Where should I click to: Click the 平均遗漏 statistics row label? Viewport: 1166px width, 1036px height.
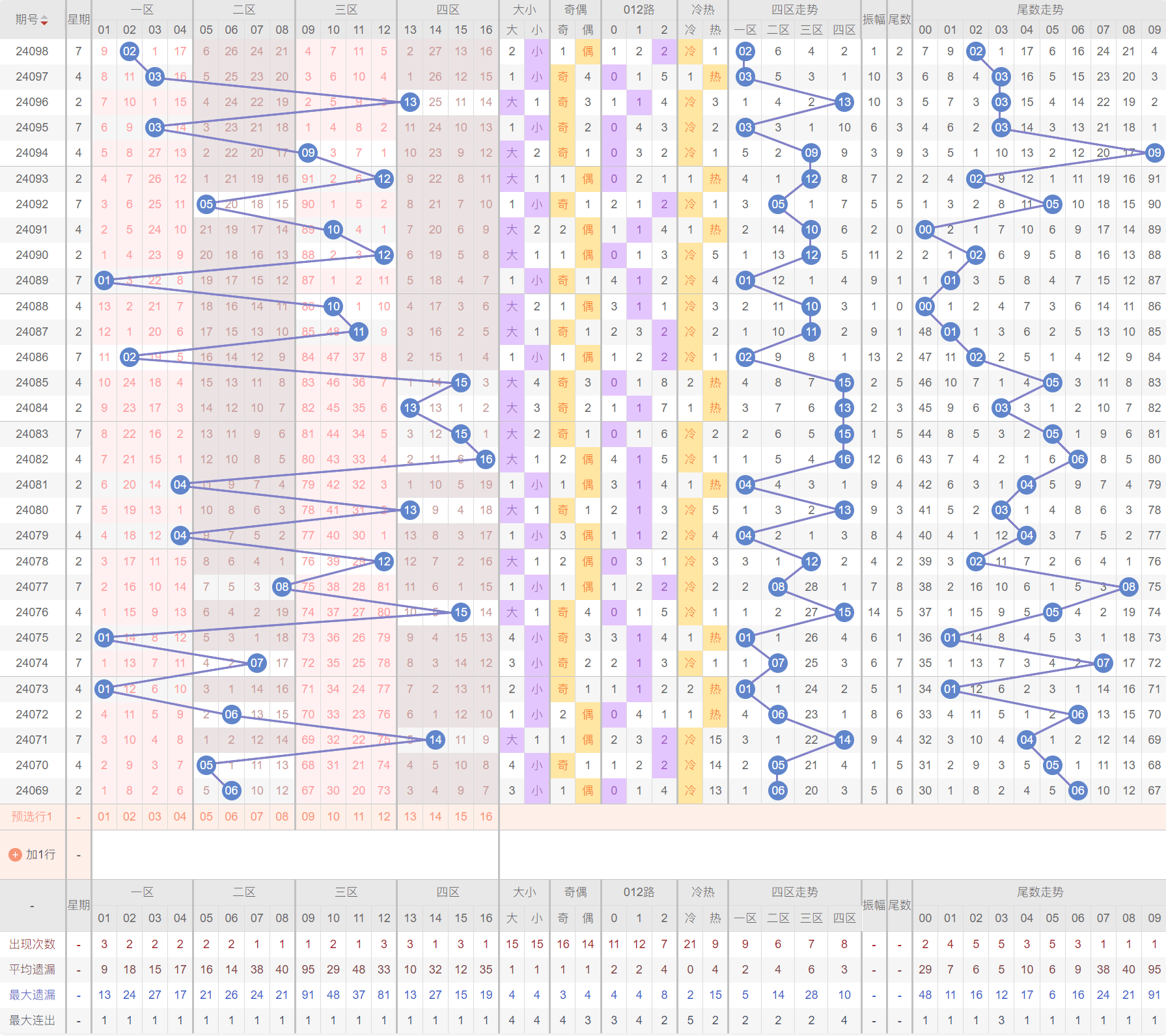pyautogui.click(x=32, y=969)
